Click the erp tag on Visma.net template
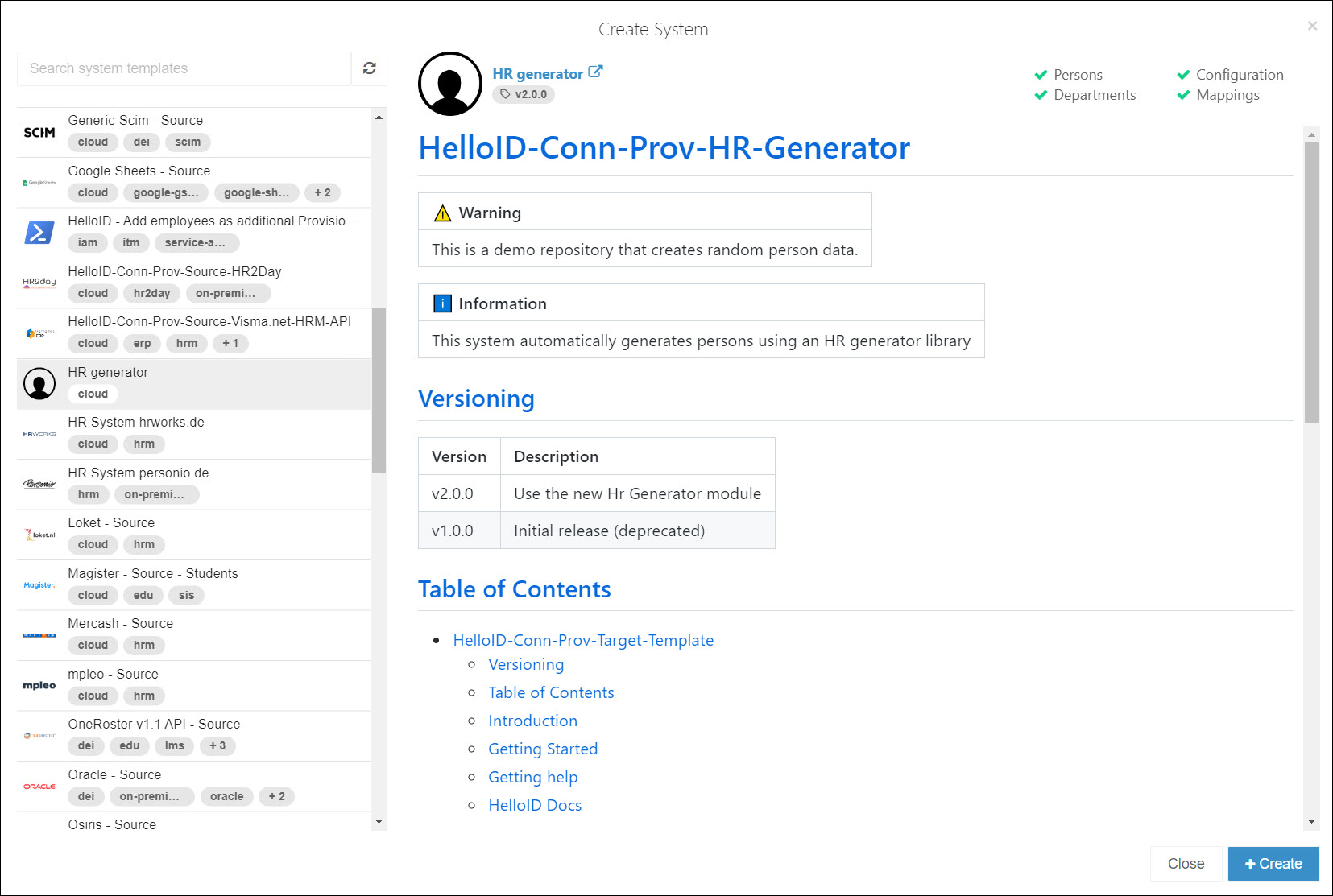 pyautogui.click(x=142, y=343)
